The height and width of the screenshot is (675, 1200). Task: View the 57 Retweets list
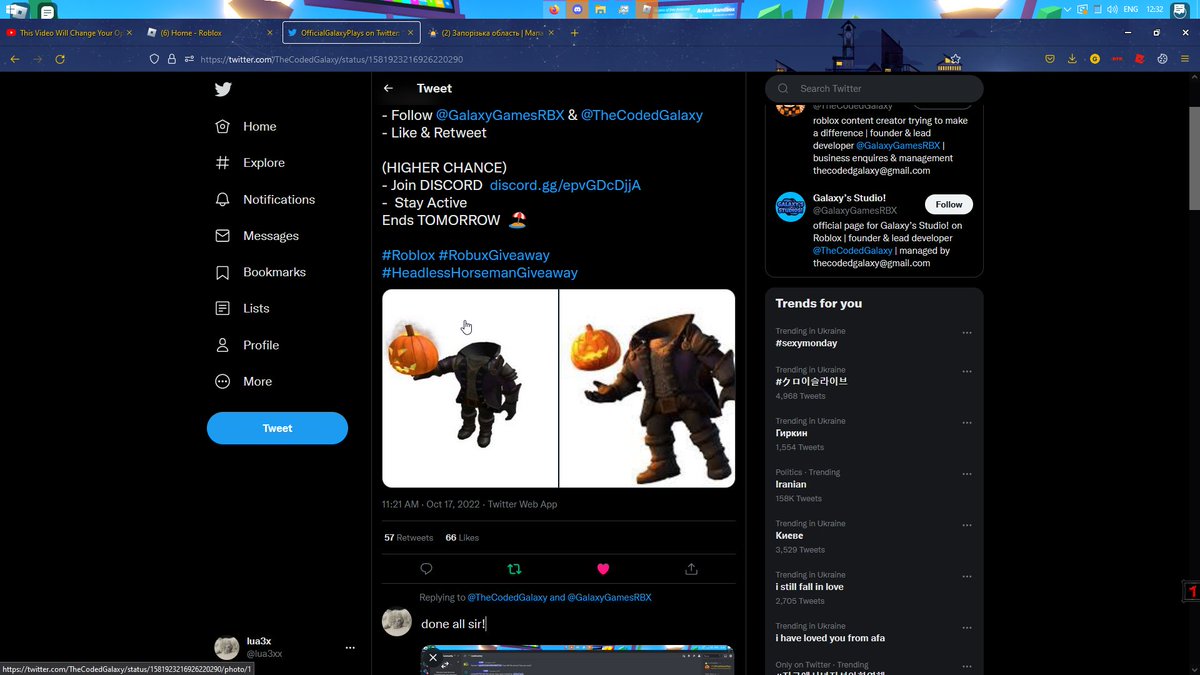[408, 537]
